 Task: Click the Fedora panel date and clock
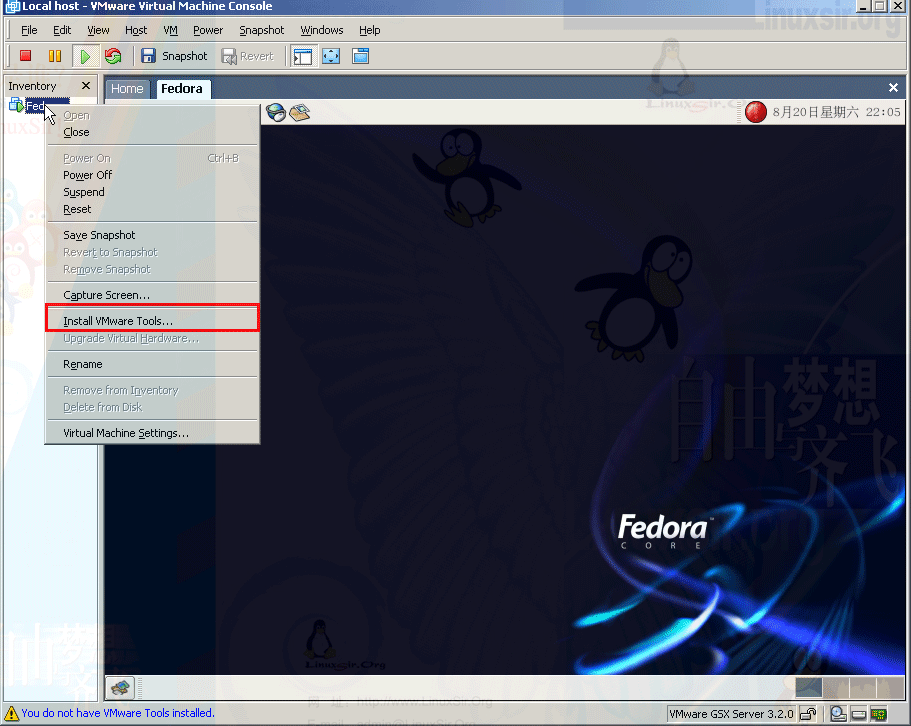[836, 112]
